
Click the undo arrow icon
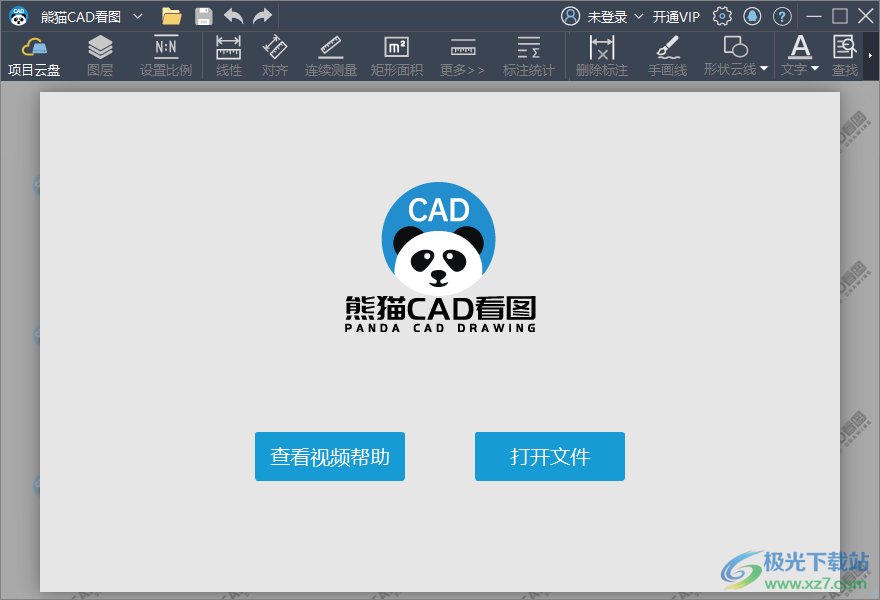[233, 16]
